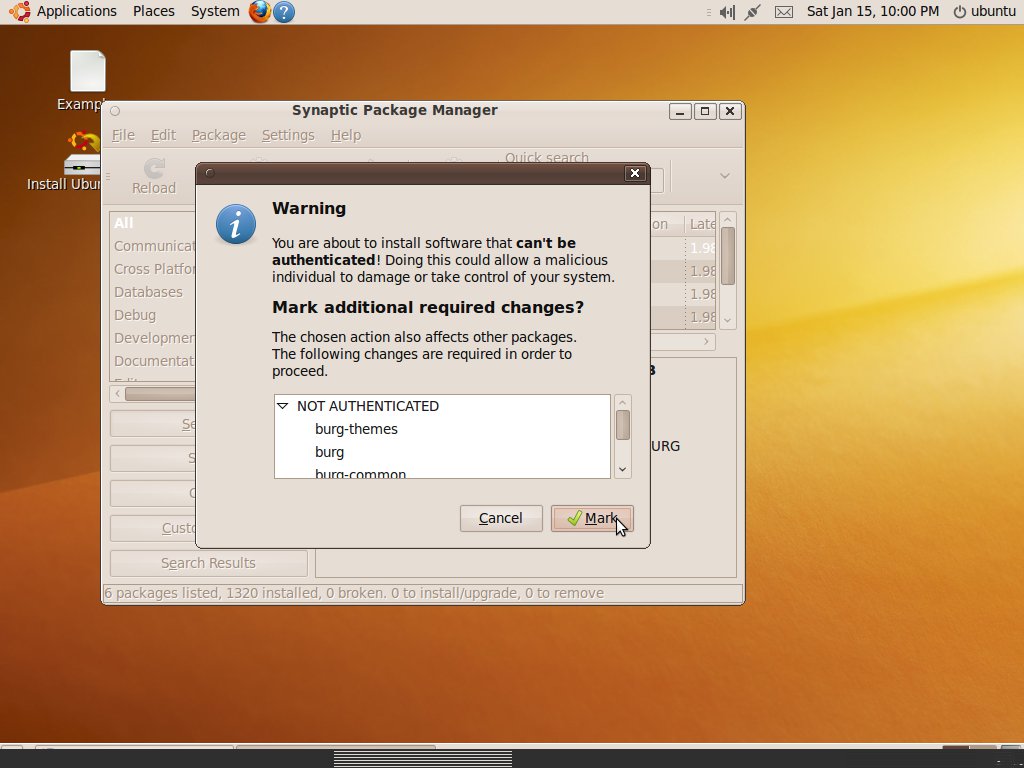1024x768 pixels.
Task: Open the clock showing Sat Jan 15
Action: pyautogui.click(x=872, y=11)
